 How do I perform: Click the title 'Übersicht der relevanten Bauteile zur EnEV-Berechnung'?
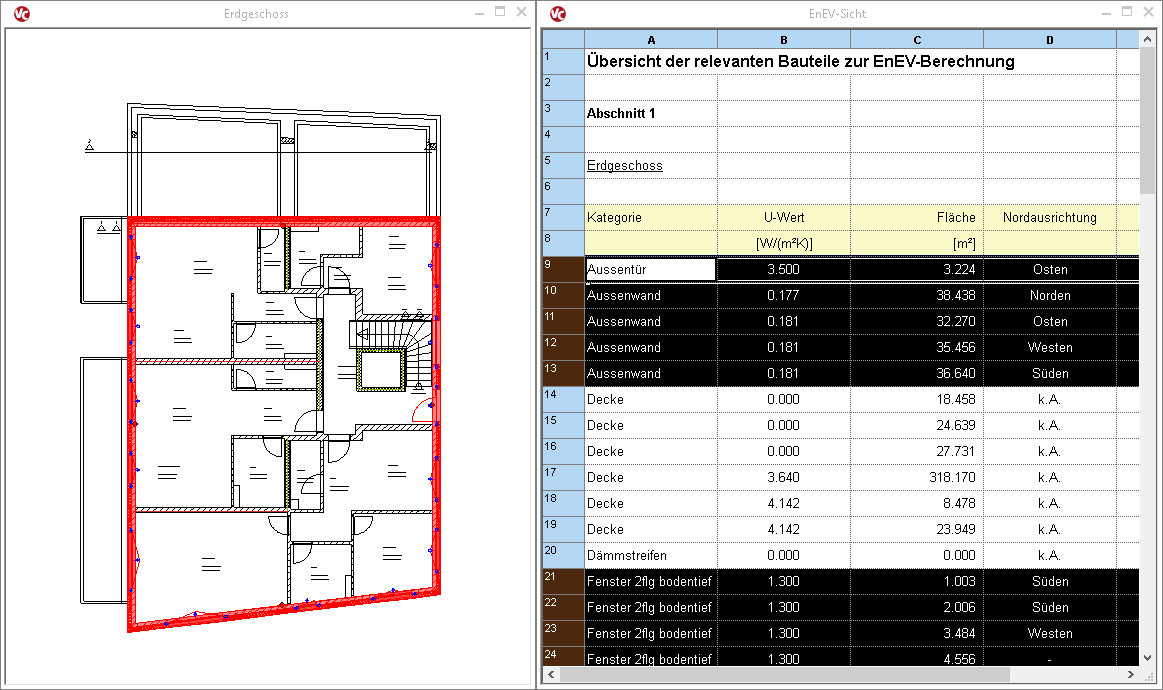tap(800, 62)
